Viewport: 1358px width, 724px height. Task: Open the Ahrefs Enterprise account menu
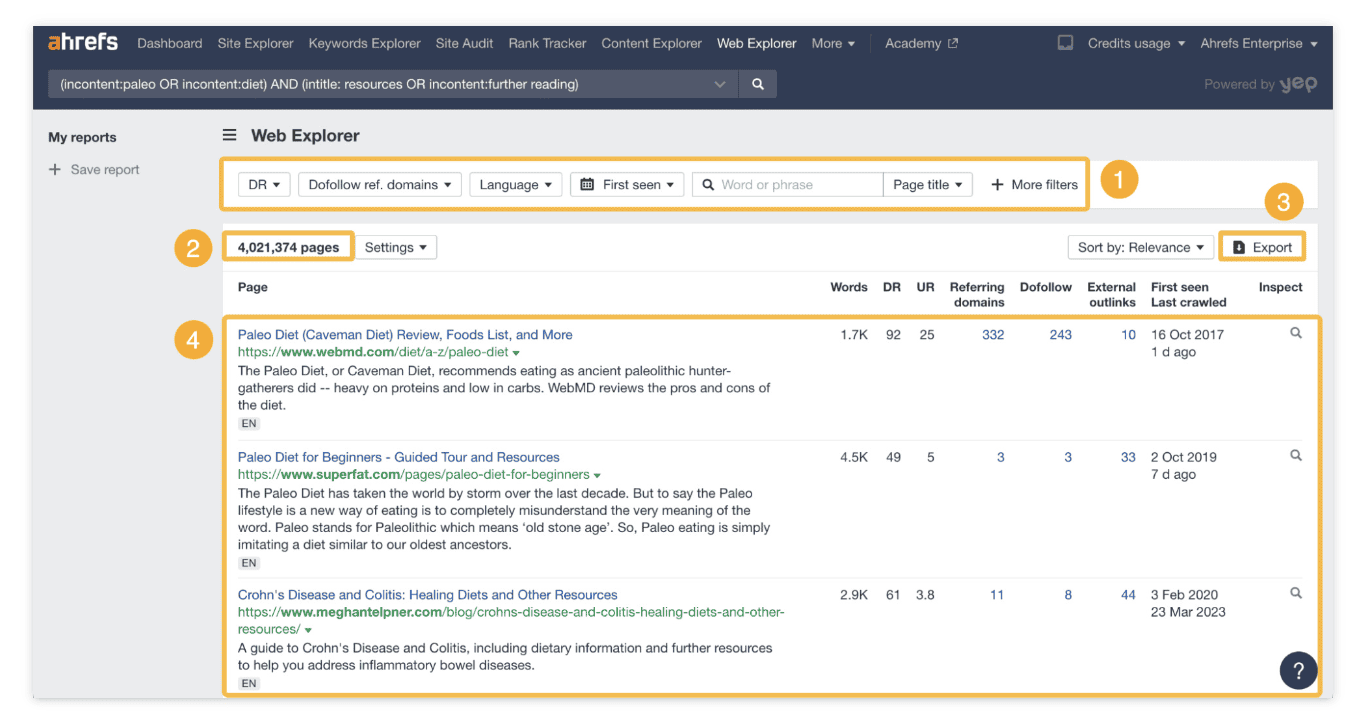tap(1259, 43)
